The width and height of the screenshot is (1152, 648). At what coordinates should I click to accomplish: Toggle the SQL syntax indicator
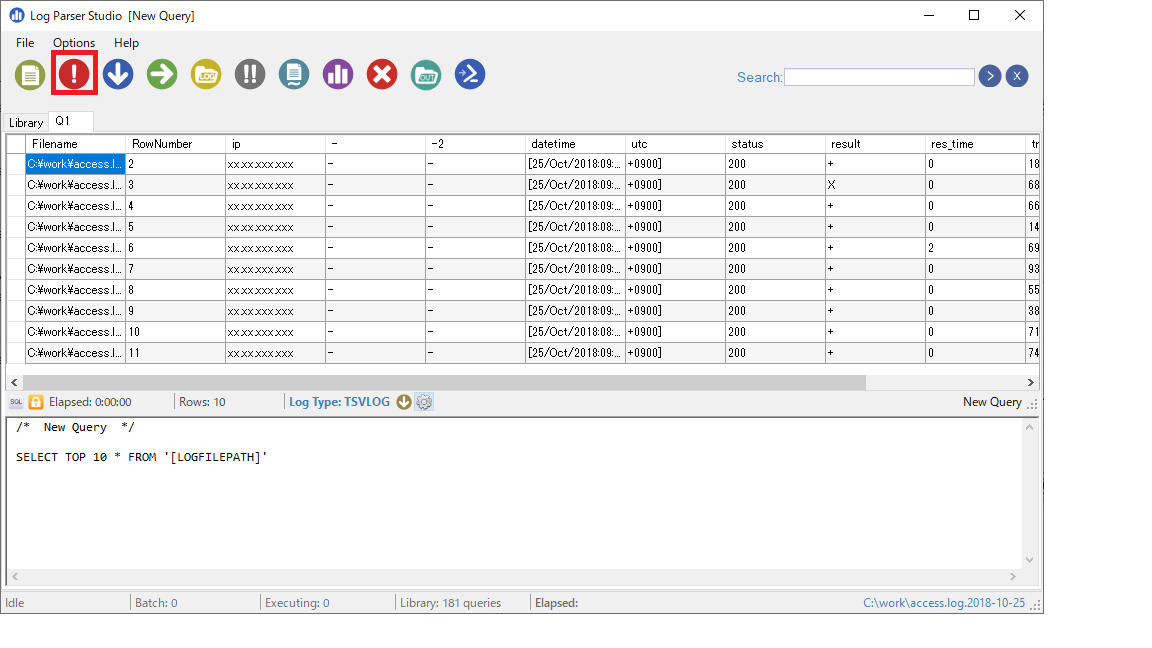point(14,402)
